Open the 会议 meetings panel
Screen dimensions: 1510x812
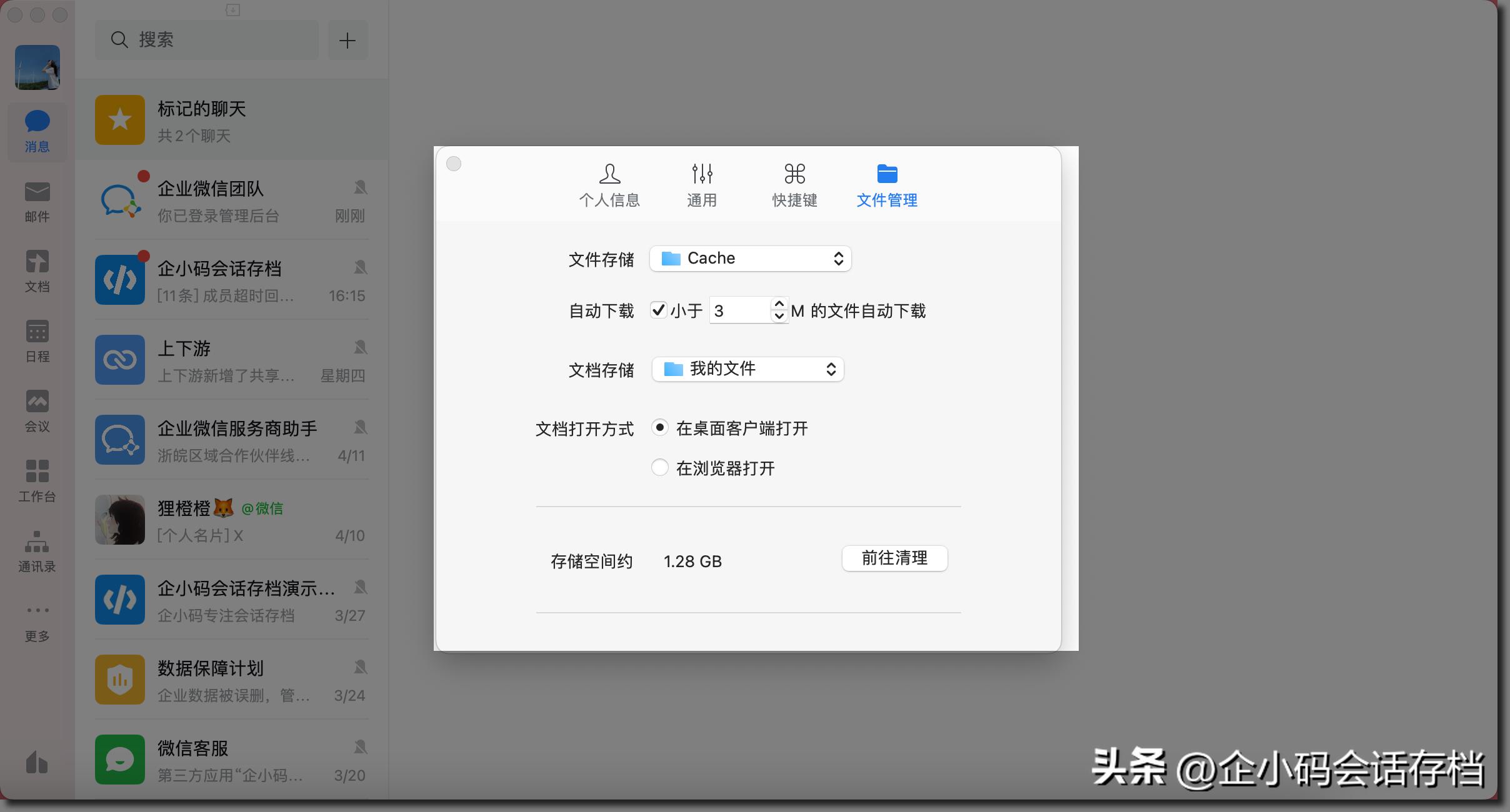coord(37,411)
